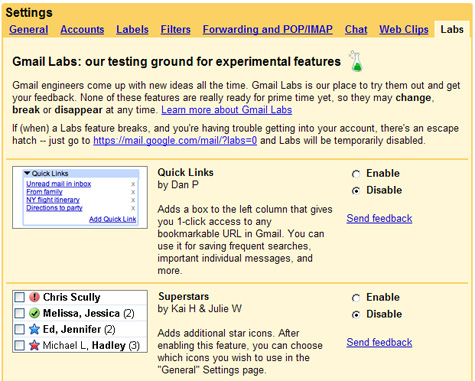Send feedback about Quick Links

pyautogui.click(x=379, y=219)
